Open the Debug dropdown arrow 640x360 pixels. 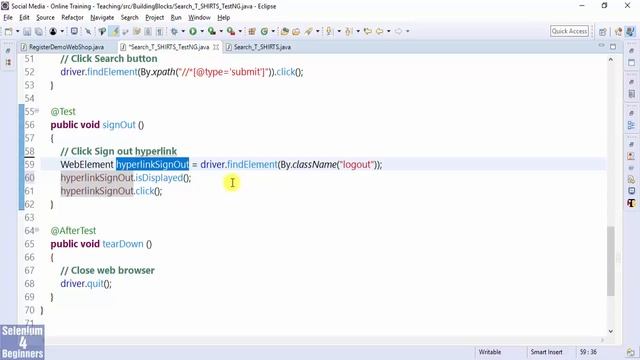coord(183,31)
